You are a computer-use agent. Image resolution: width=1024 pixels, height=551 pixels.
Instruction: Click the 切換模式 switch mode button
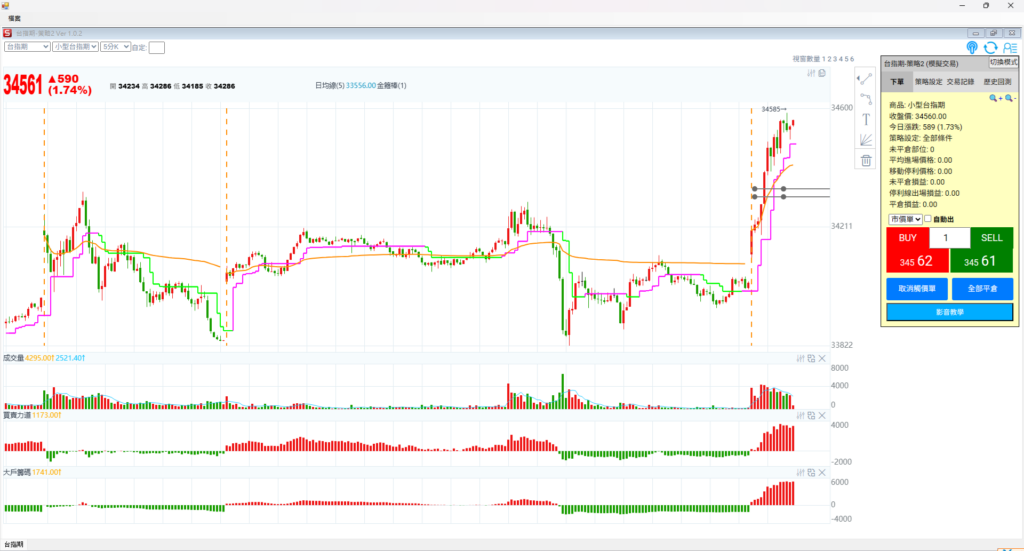point(1003,62)
